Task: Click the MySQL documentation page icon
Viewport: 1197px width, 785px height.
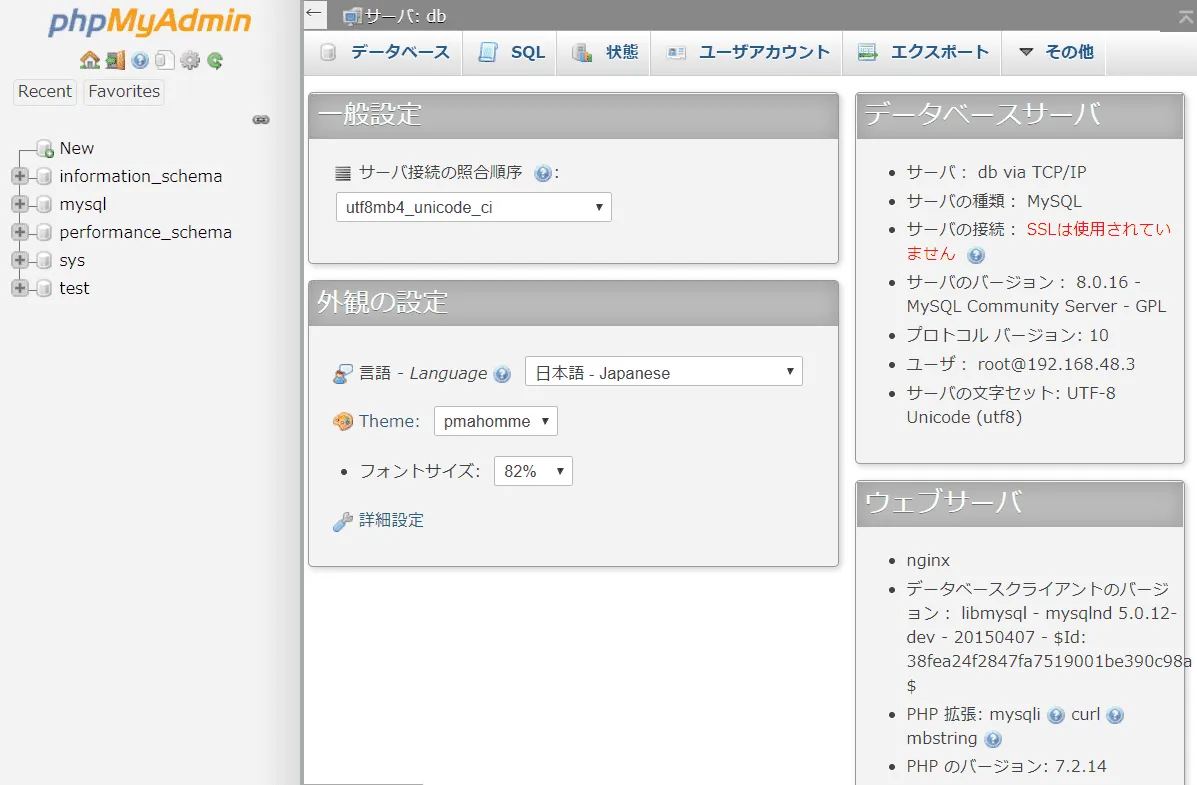Action: pyautogui.click(x=165, y=60)
